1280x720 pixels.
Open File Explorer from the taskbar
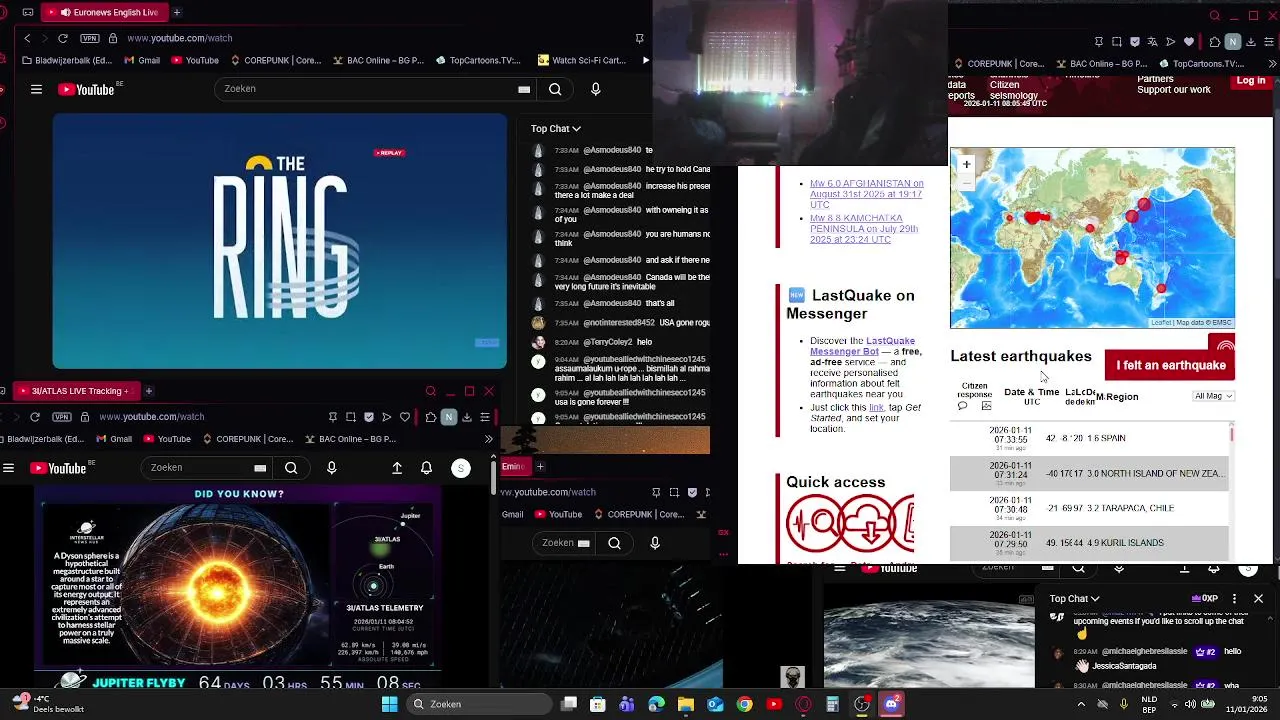click(x=686, y=704)
